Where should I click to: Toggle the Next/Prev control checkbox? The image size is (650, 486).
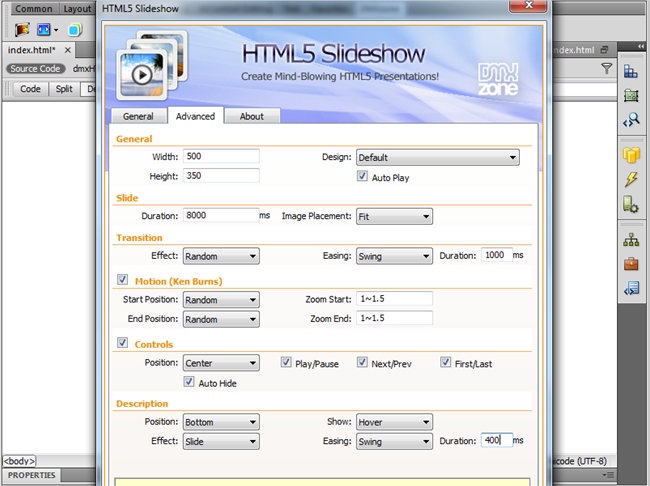point(362,362)
